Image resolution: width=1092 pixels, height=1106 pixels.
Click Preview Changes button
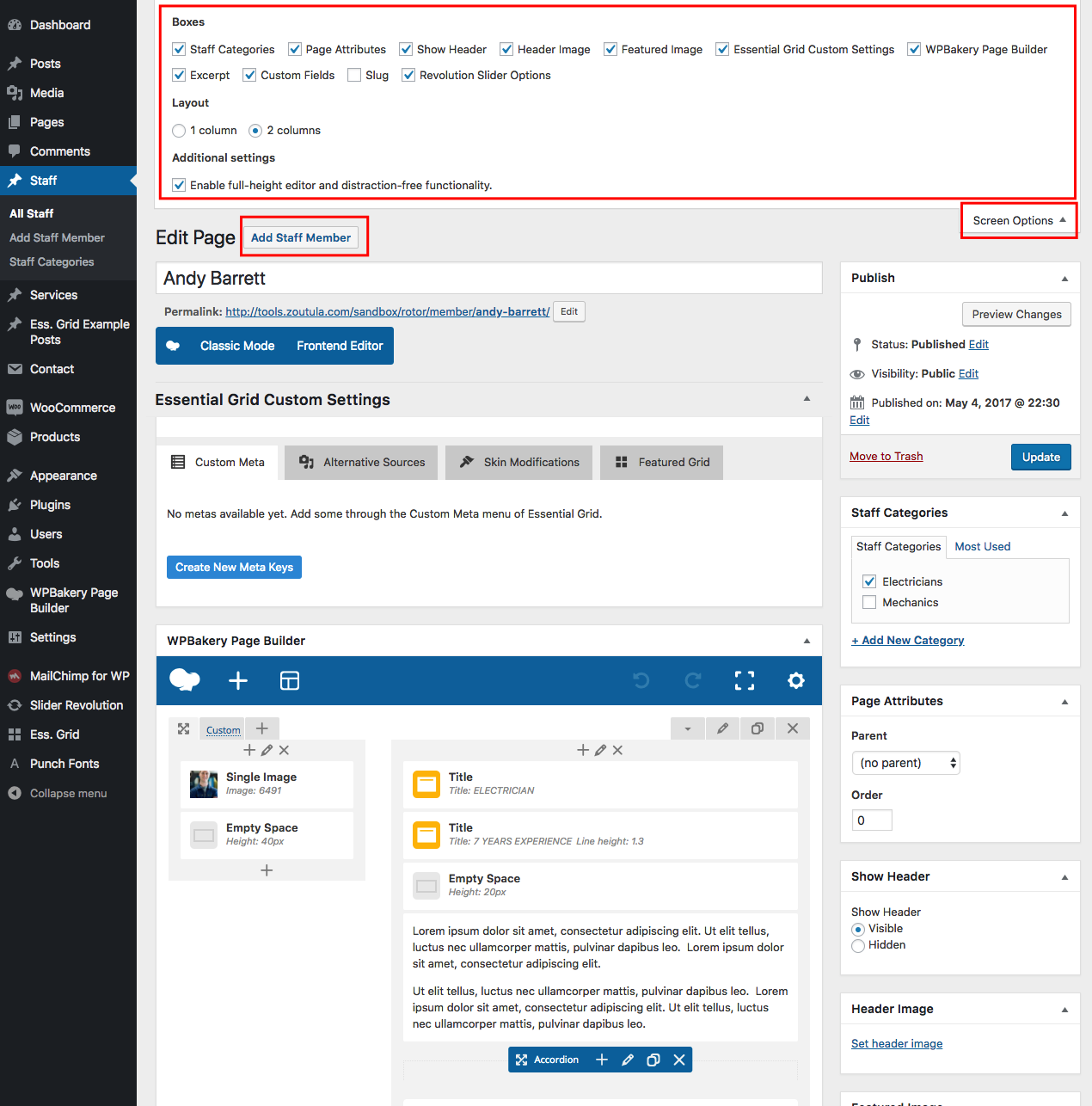1016,314
